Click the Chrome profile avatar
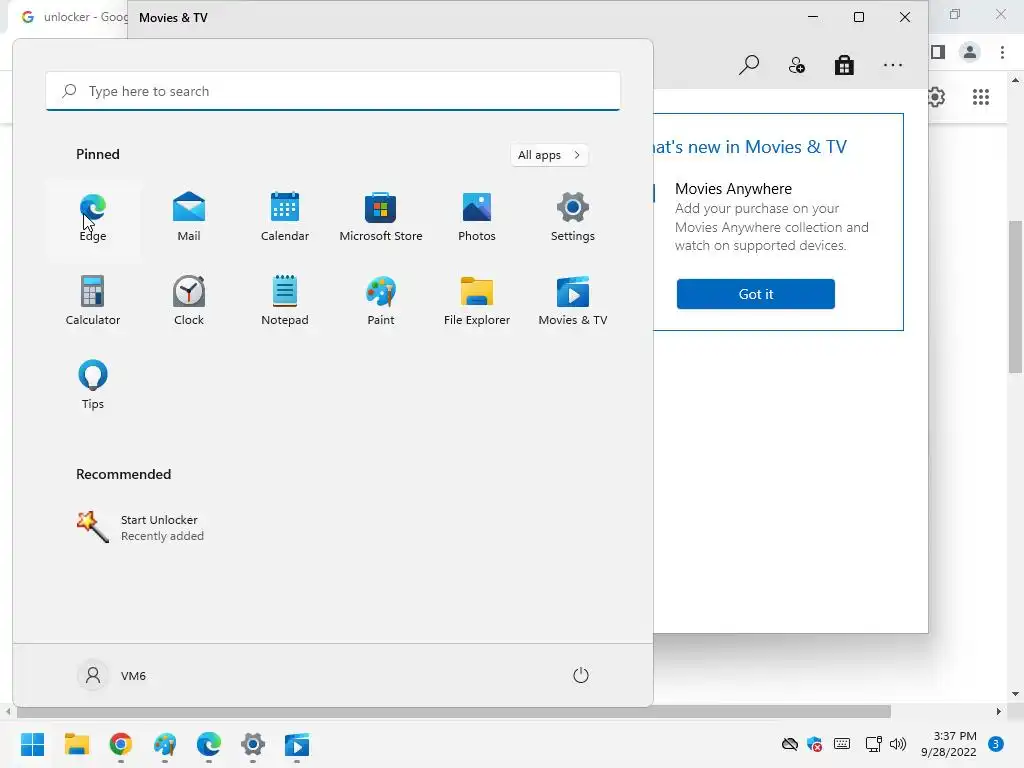 (970, 52)
